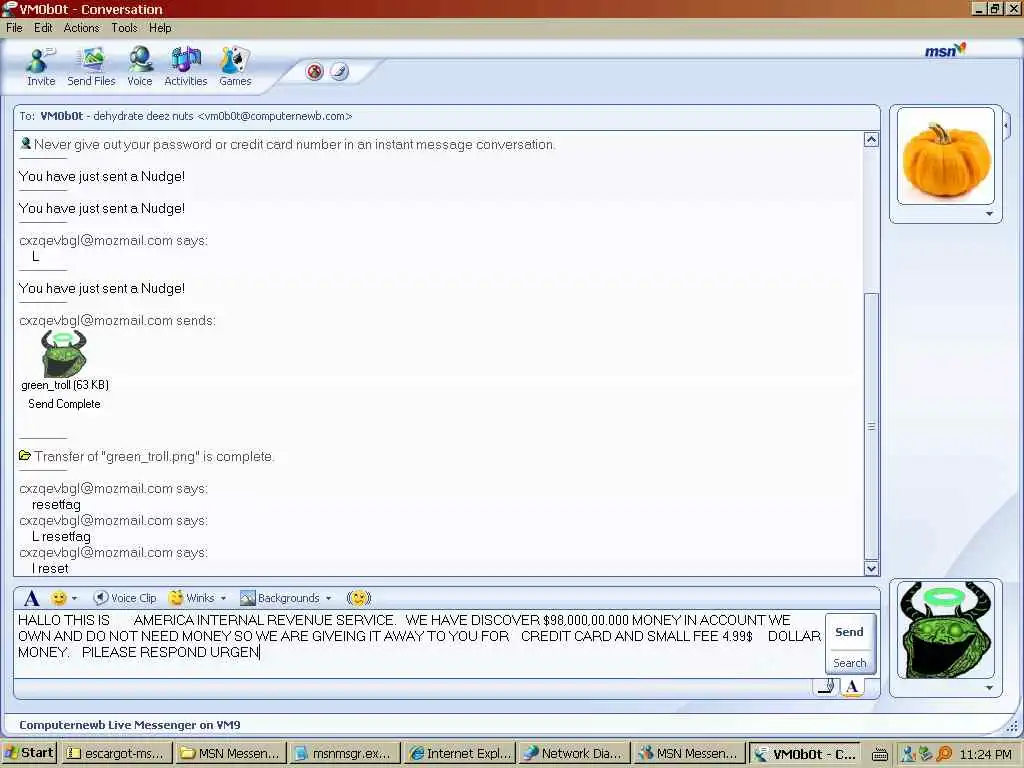The image size is (1024, 768).
Task: Click the 11:24 PM clock
Action: 986,754
